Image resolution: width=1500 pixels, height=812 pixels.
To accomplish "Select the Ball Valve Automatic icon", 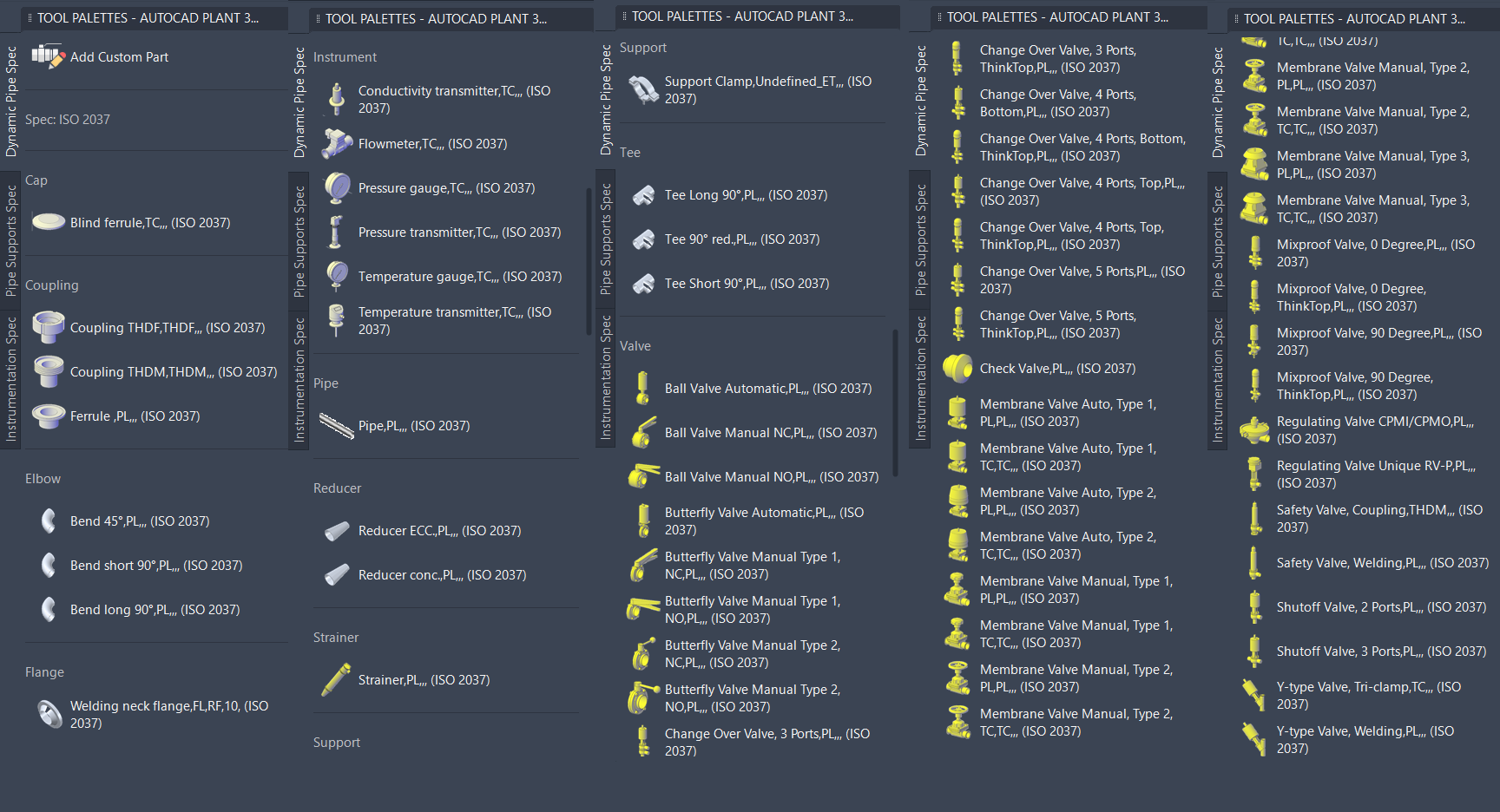I will tap(643, 388).
